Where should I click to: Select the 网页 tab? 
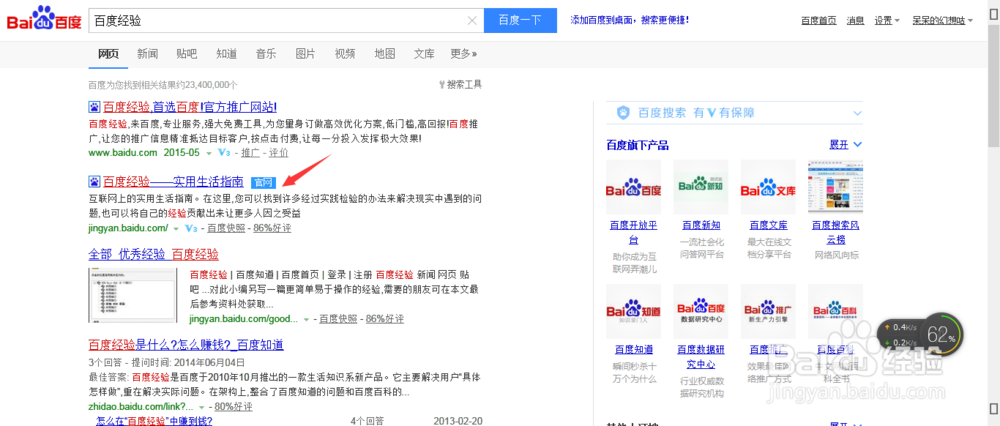(108, 54)
